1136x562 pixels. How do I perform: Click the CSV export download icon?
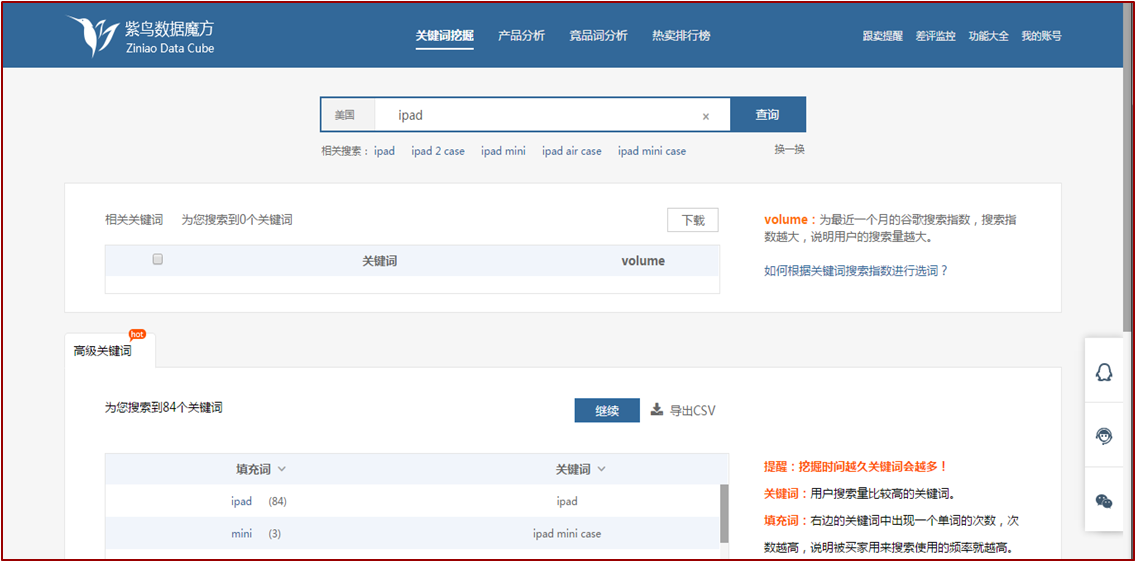pos(657,410)
